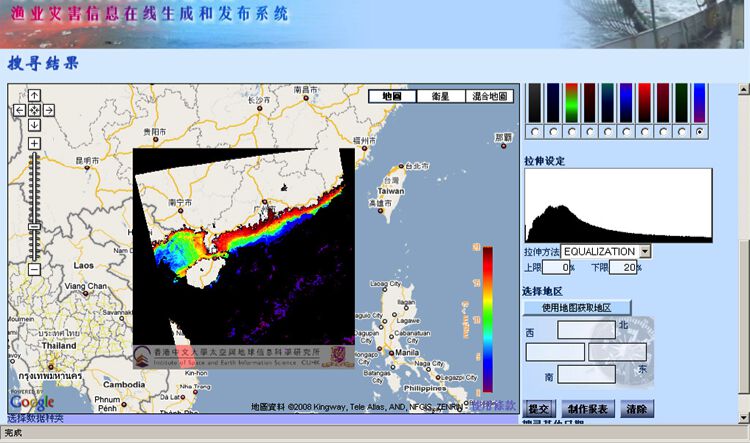Click the center return-to-last-view map button

coord(34,110)
